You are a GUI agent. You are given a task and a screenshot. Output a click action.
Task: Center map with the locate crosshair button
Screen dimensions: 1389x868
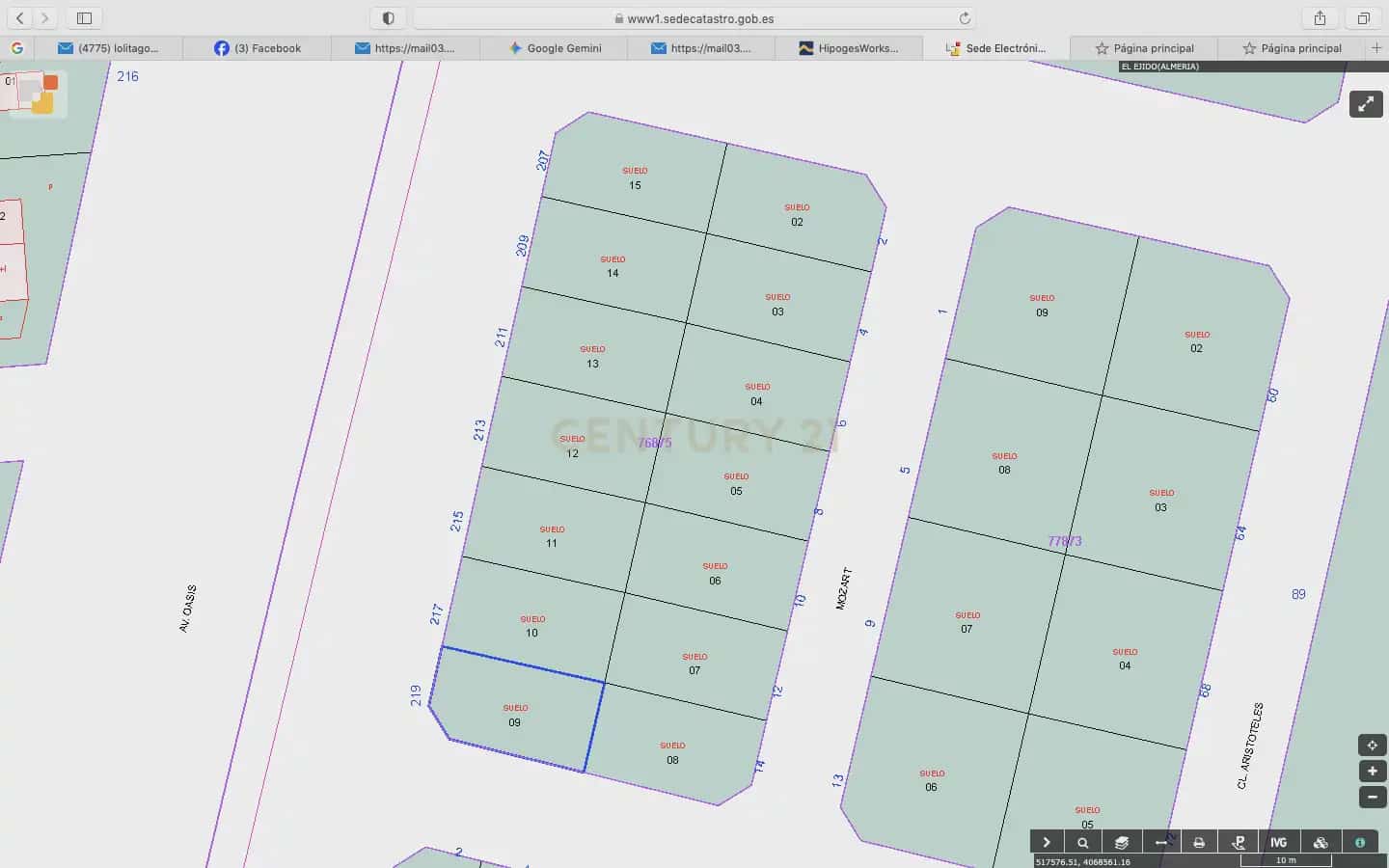point(1373,746)
